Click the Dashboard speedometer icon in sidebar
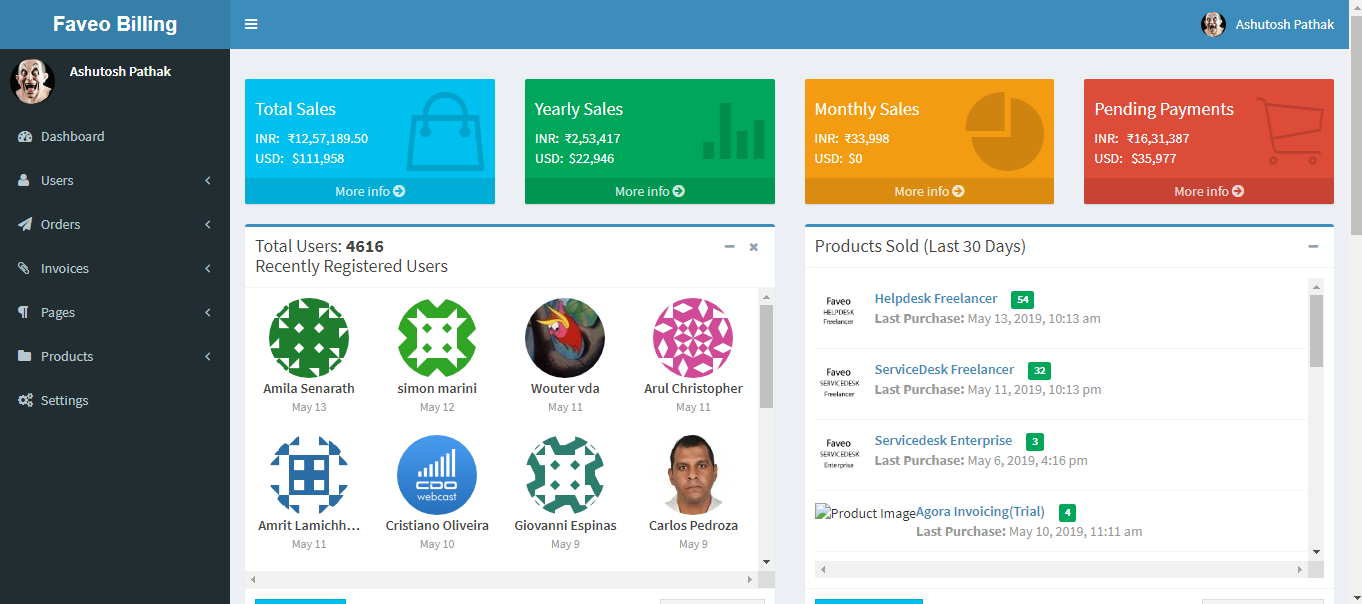 click(x=25, y=137)
